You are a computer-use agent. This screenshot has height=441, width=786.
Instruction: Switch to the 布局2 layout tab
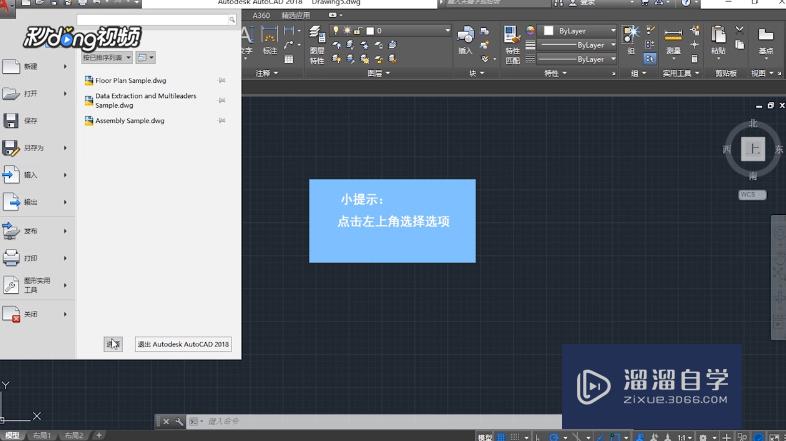74,435
